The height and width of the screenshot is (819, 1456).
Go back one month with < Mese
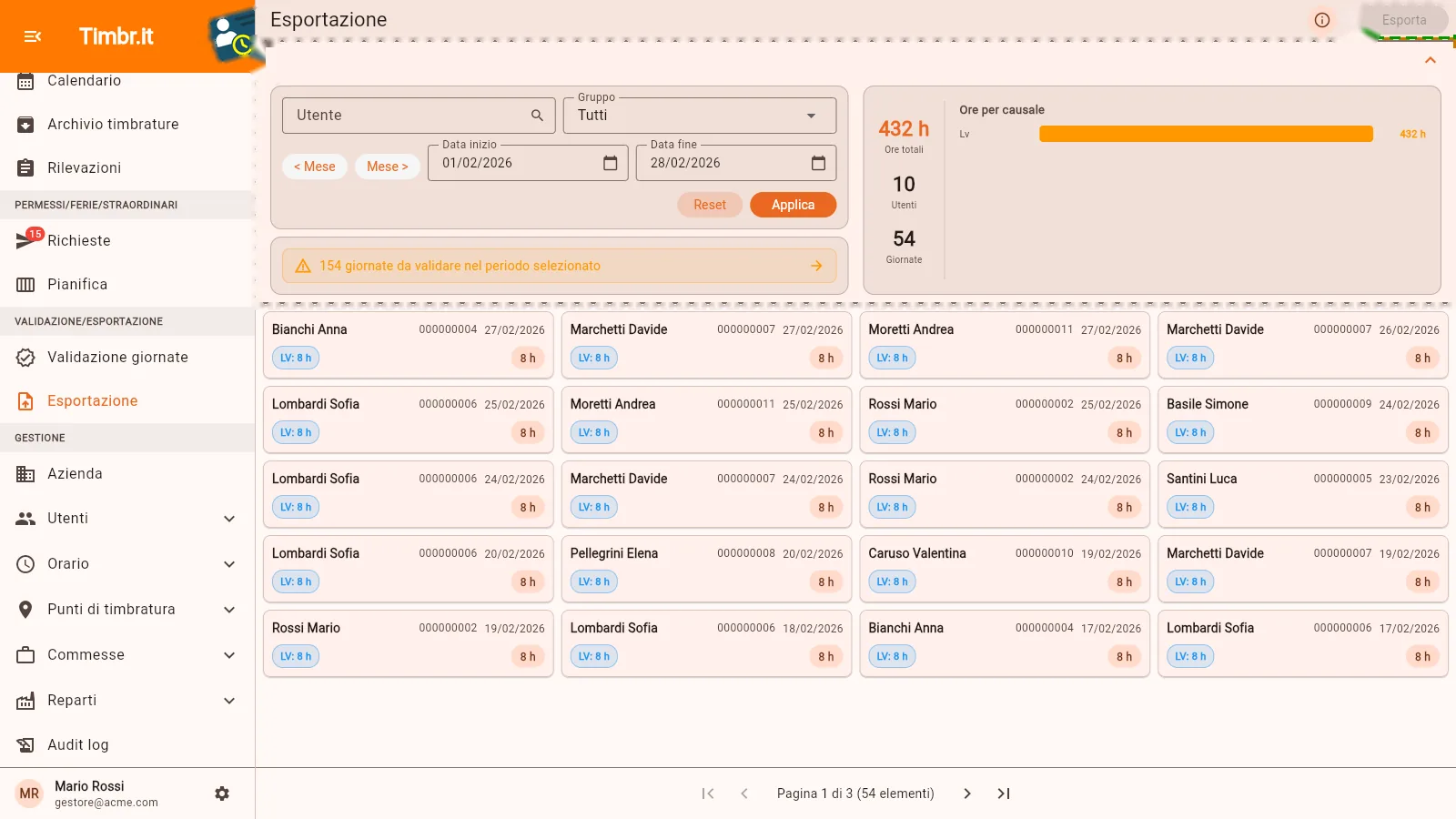pos(315,167)
